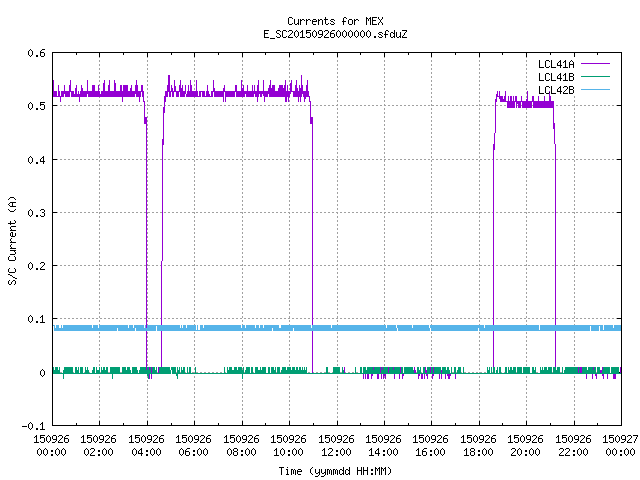Click the -0.1 y-axis tick label
Screen dimensions: 640x480
click(x=33, y=426)
